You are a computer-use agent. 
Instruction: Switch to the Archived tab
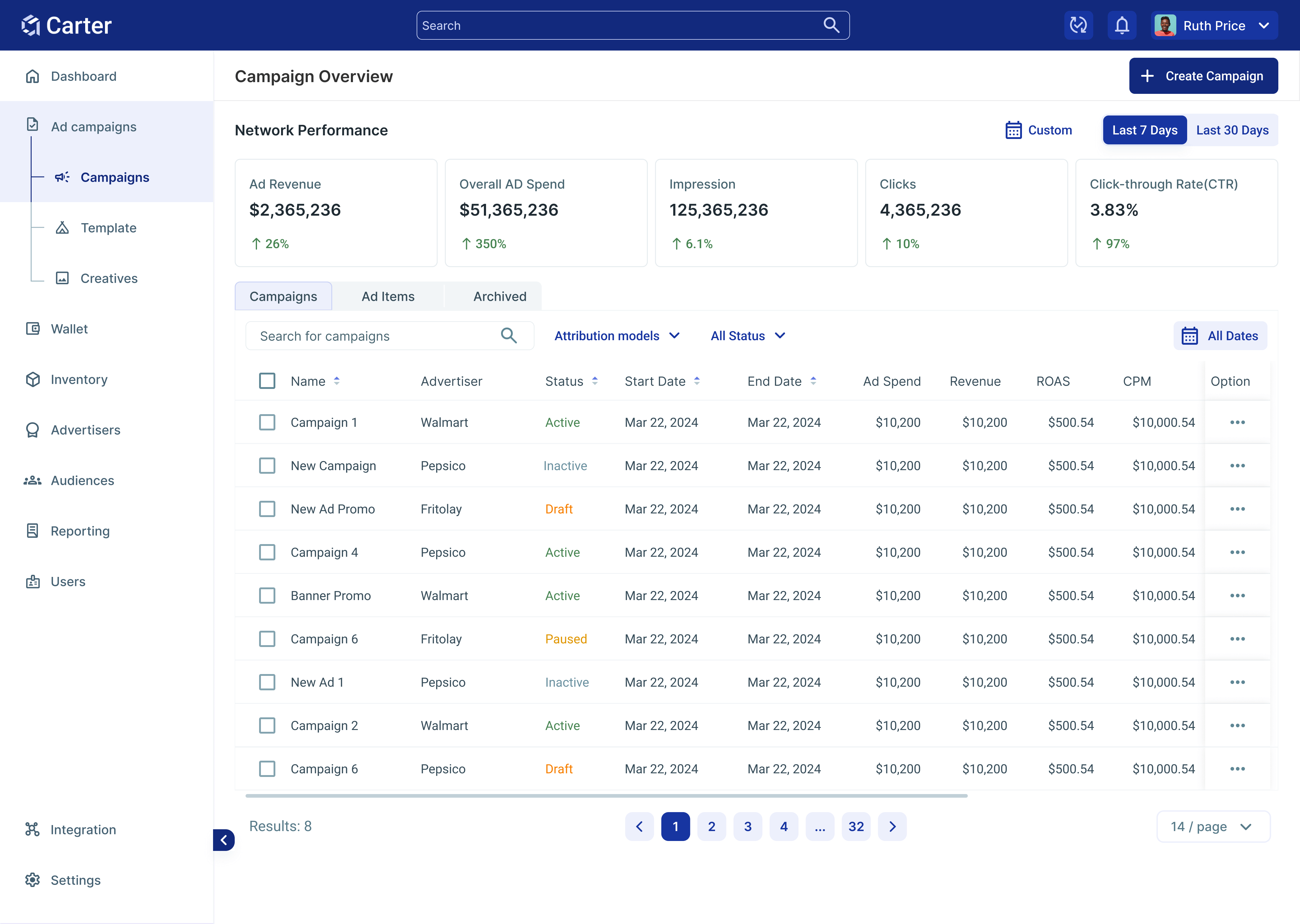click(x=499, y=297)
